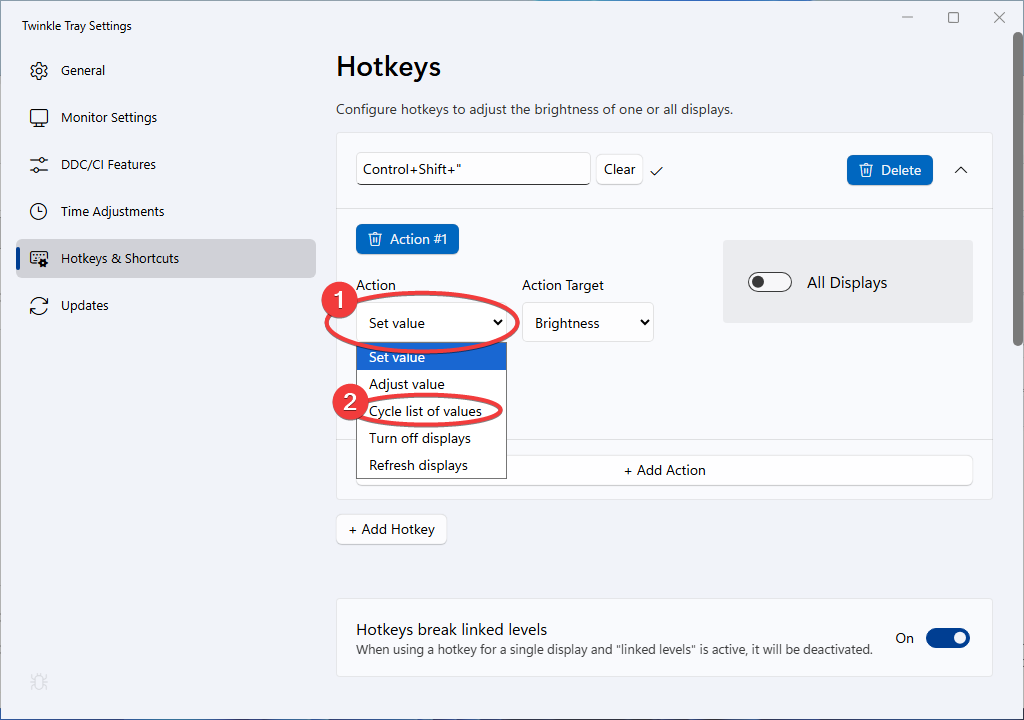Click the vertical scrollbar on right edge
This screenshot has width=1024, height=720.
point(1017,190)
